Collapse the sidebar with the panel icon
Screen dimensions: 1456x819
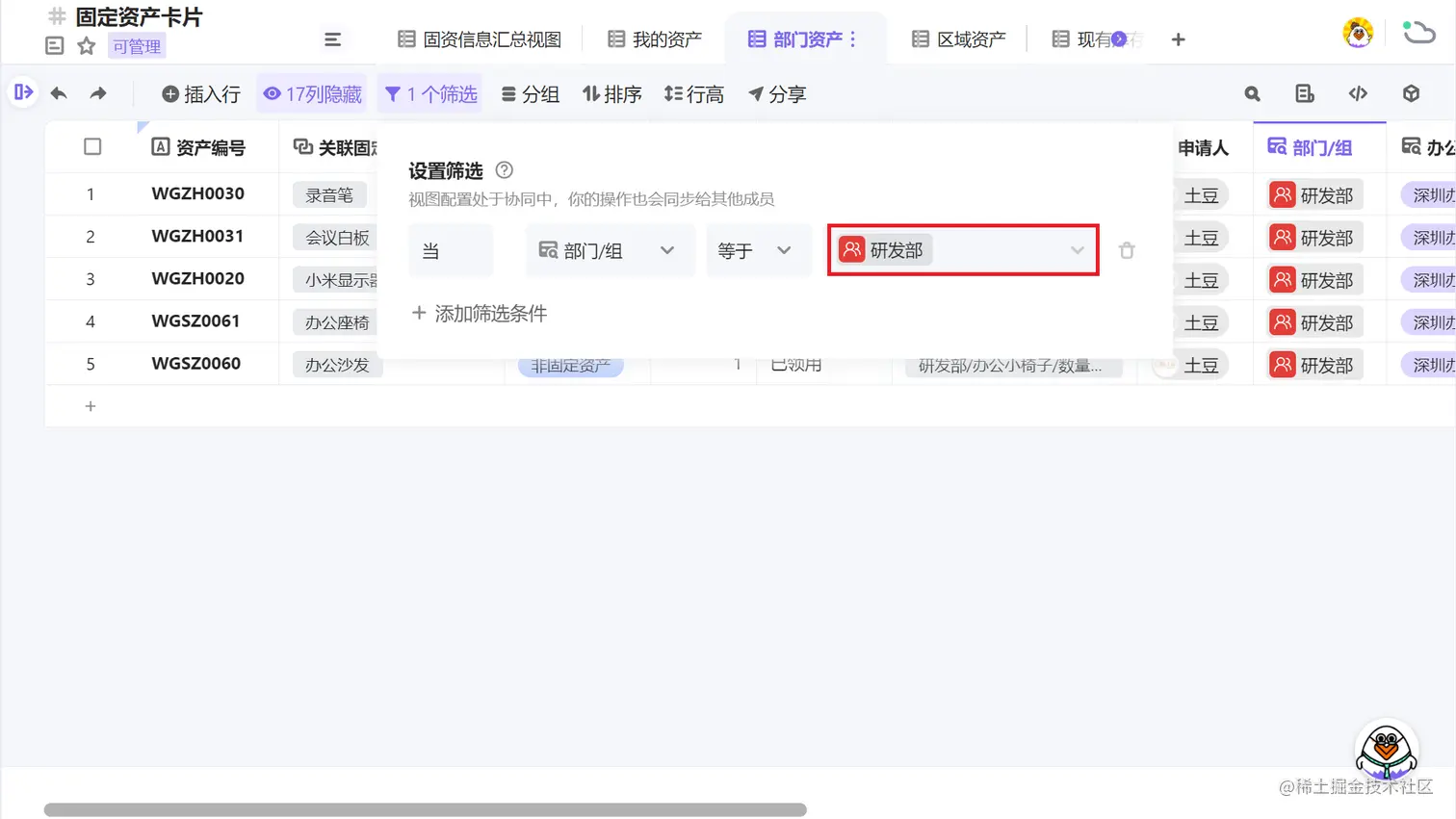coord(22,93)
